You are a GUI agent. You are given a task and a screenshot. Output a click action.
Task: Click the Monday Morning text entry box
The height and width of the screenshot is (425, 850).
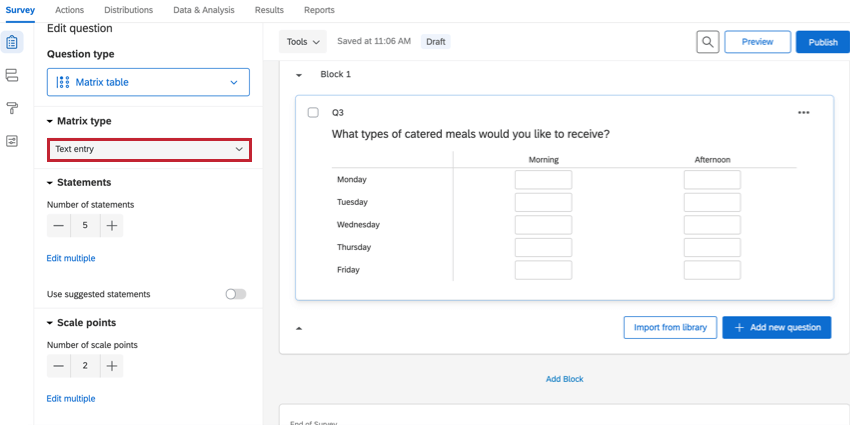pyautogui.click(x=543, y=180)
